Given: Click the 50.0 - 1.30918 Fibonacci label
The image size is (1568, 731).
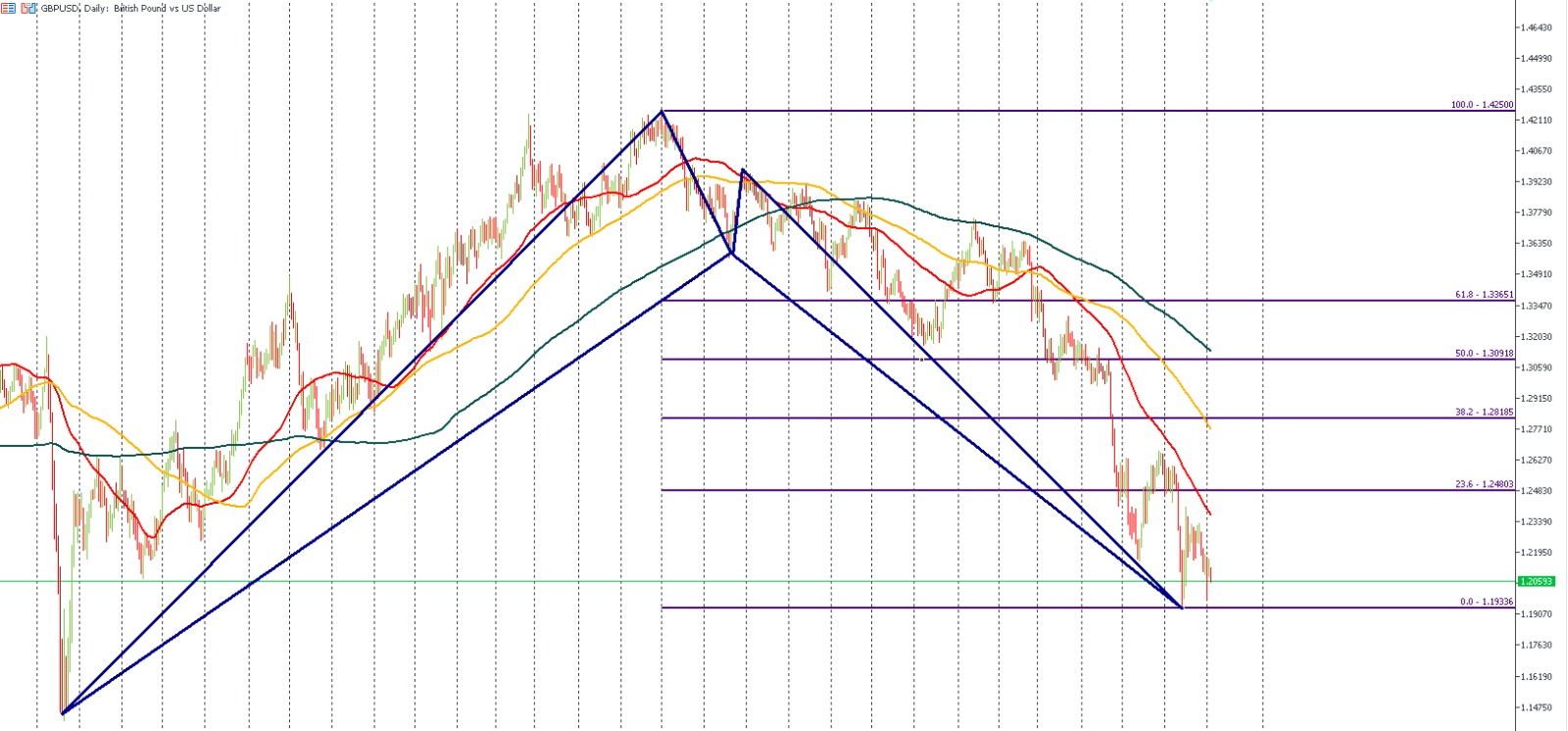Looking at the screenshot, I should [1484, 354].
